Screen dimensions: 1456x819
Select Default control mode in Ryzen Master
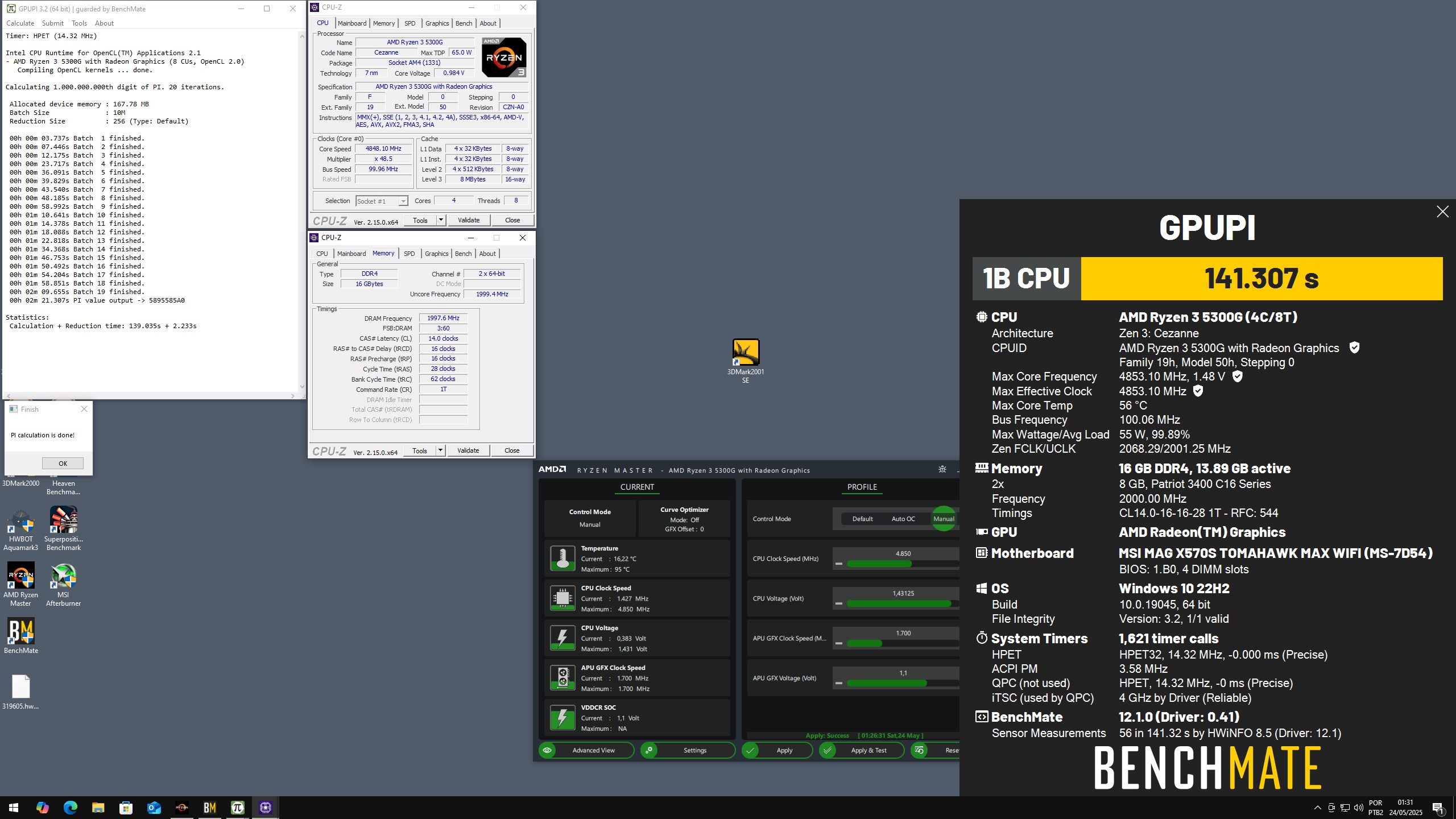(x=862, y=519)
